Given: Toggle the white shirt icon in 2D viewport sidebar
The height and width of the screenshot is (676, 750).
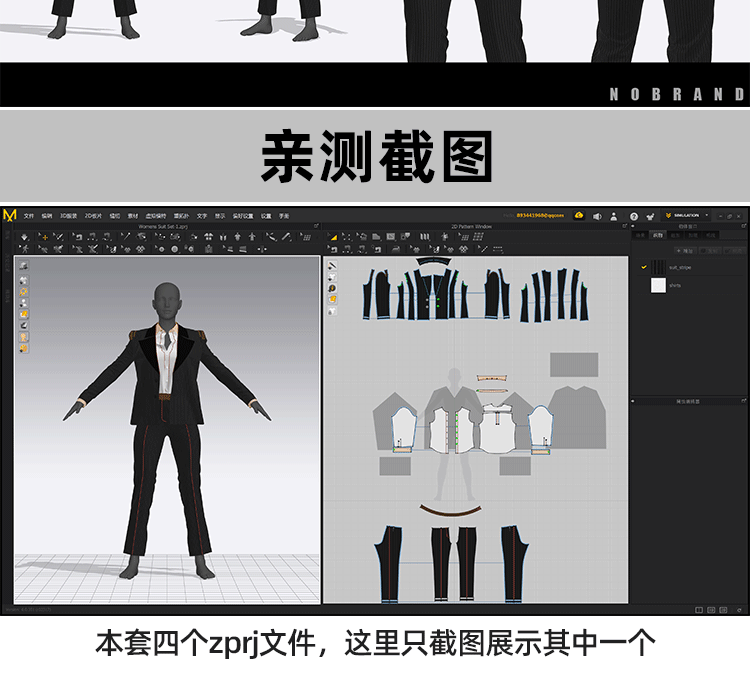Looking at the screenshot, I should pyautogui.click(x=332, y=277).
